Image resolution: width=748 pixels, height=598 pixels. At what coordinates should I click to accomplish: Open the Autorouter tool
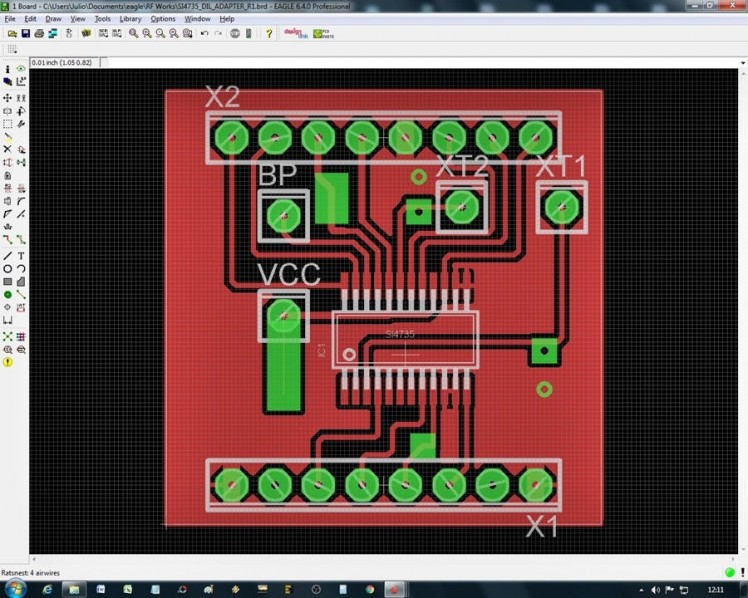coord(21,337)
